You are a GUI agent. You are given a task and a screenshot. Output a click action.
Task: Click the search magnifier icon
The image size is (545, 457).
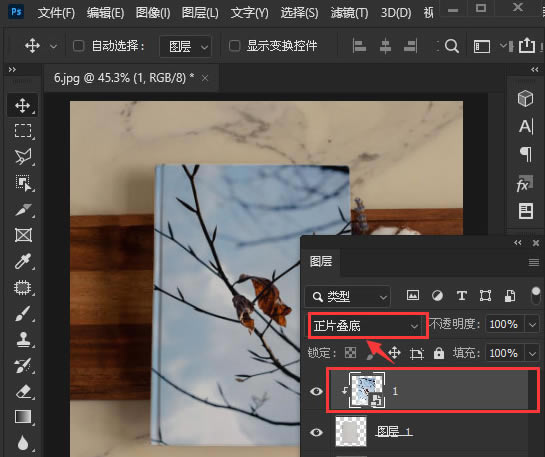tap(452, 46)
